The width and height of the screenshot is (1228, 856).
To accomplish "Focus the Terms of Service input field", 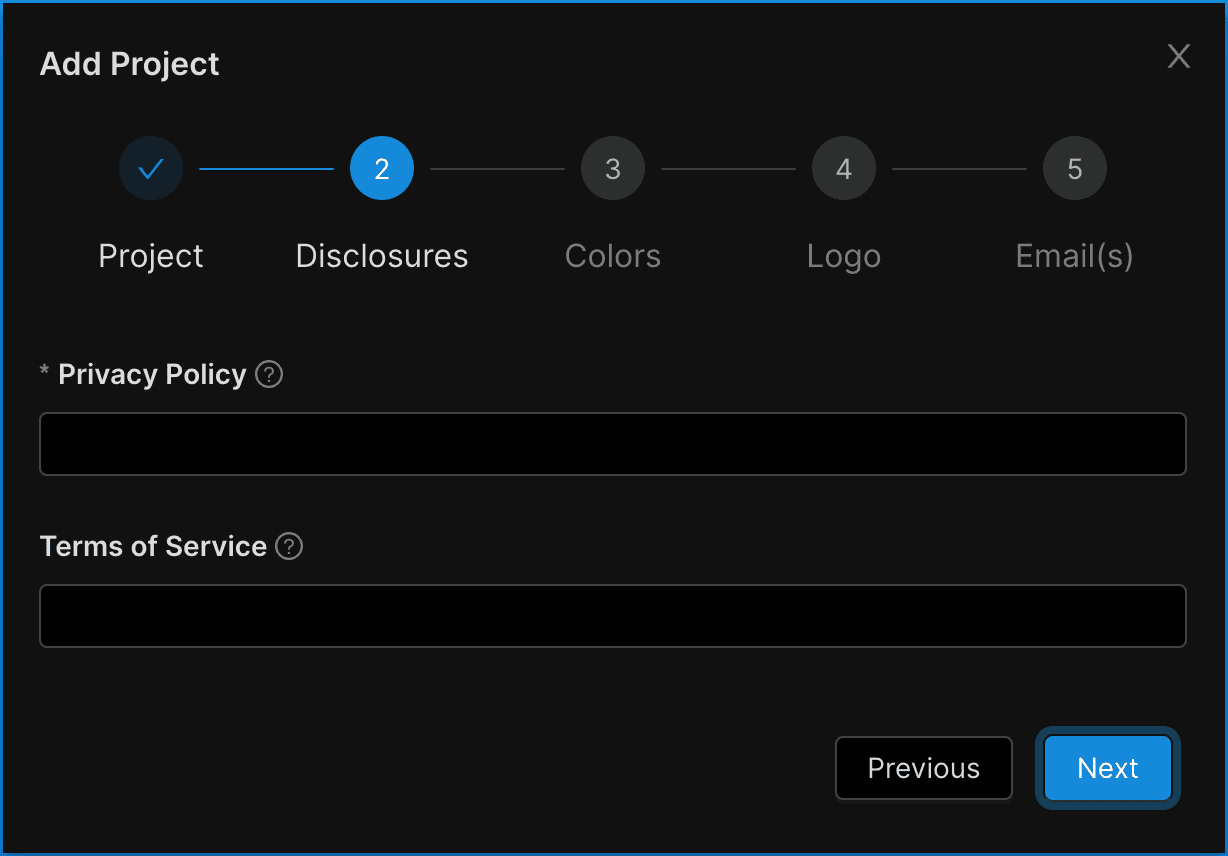I will click(x=613, y=616).
